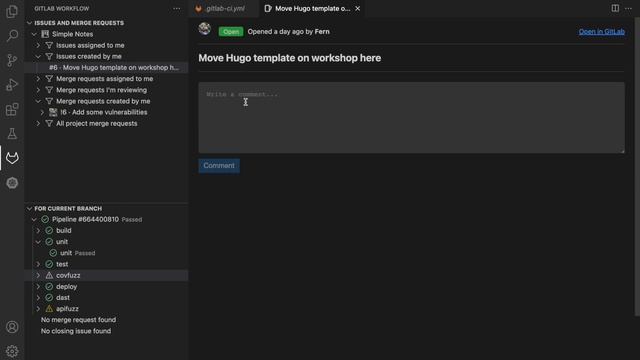Click the comment box resize handle corner

click(622, 151)
